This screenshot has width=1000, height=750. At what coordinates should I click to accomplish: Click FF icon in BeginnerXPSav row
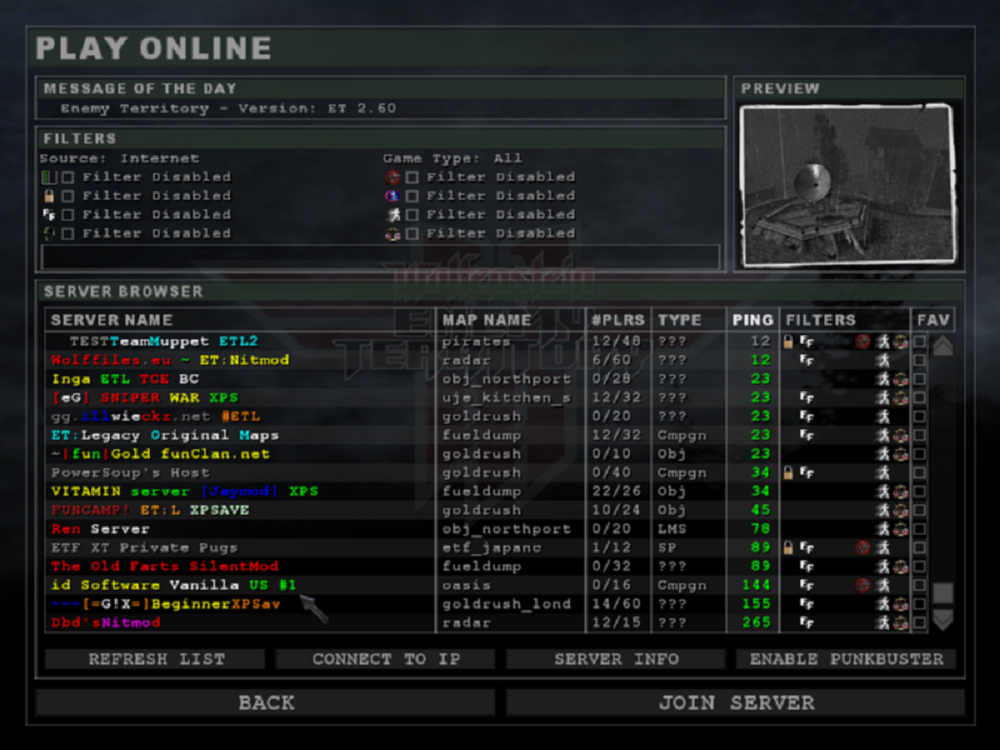(x=807, y=604)
